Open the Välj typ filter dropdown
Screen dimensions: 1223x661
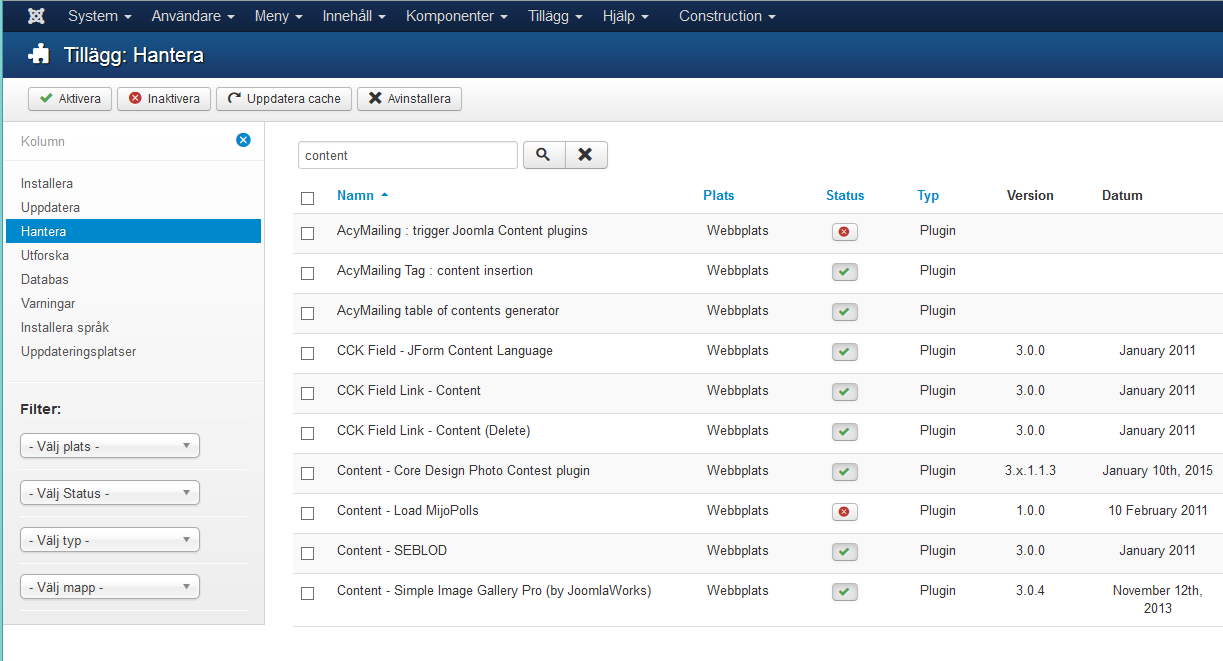[x=110, y=540]
